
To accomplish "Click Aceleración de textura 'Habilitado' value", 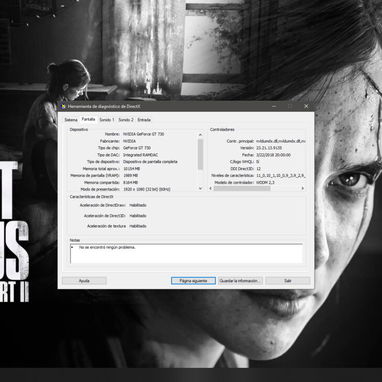I will pyautogui.click(x=138, y=226).
